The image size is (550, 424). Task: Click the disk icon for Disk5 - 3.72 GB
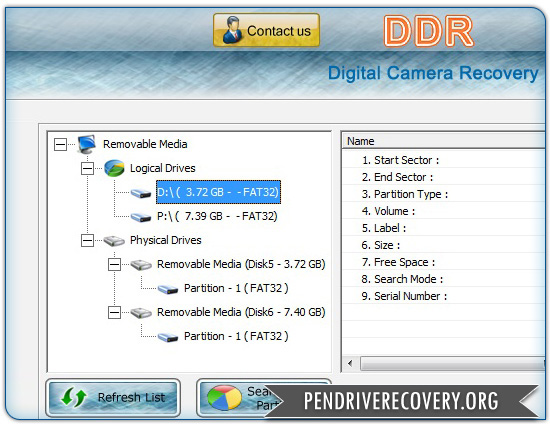[141, 265]
